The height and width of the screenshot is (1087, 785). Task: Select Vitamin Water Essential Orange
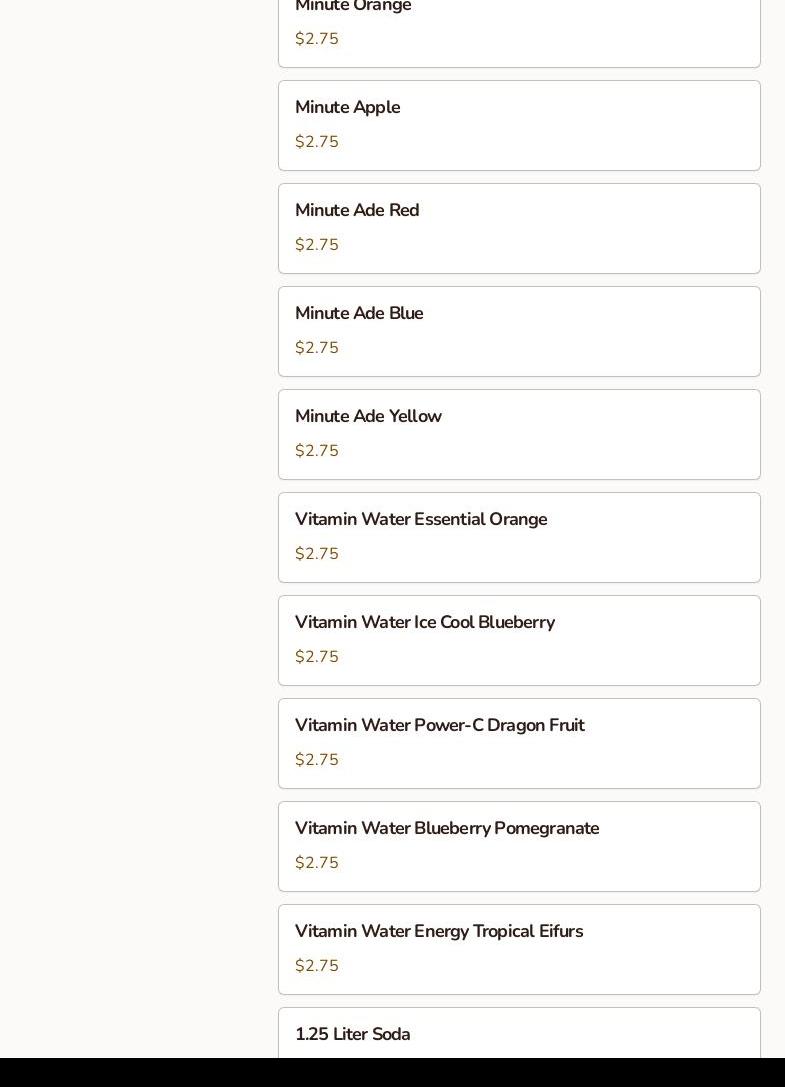pos(519,537)
